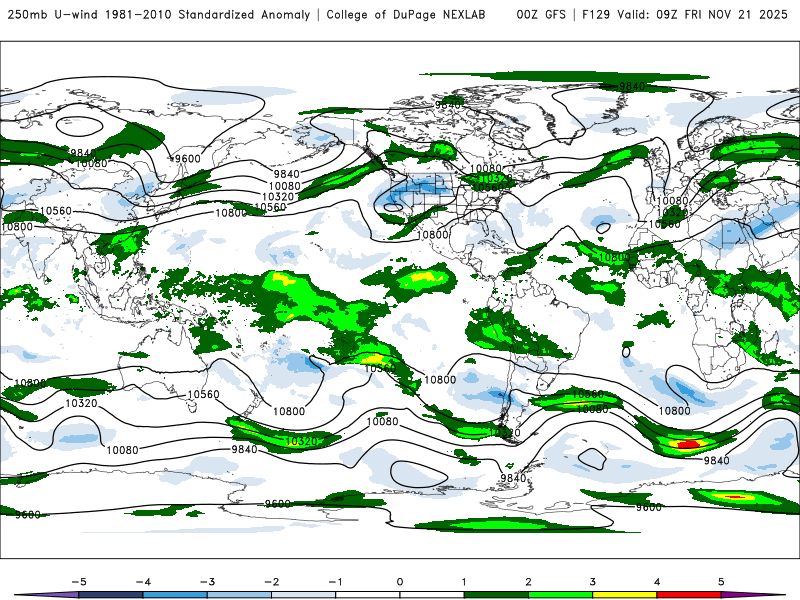800x600 pixels.
Task: Select the 'Valid: 09Z FRI NOV 21 2025' timestamp
Action: [703, 14]
